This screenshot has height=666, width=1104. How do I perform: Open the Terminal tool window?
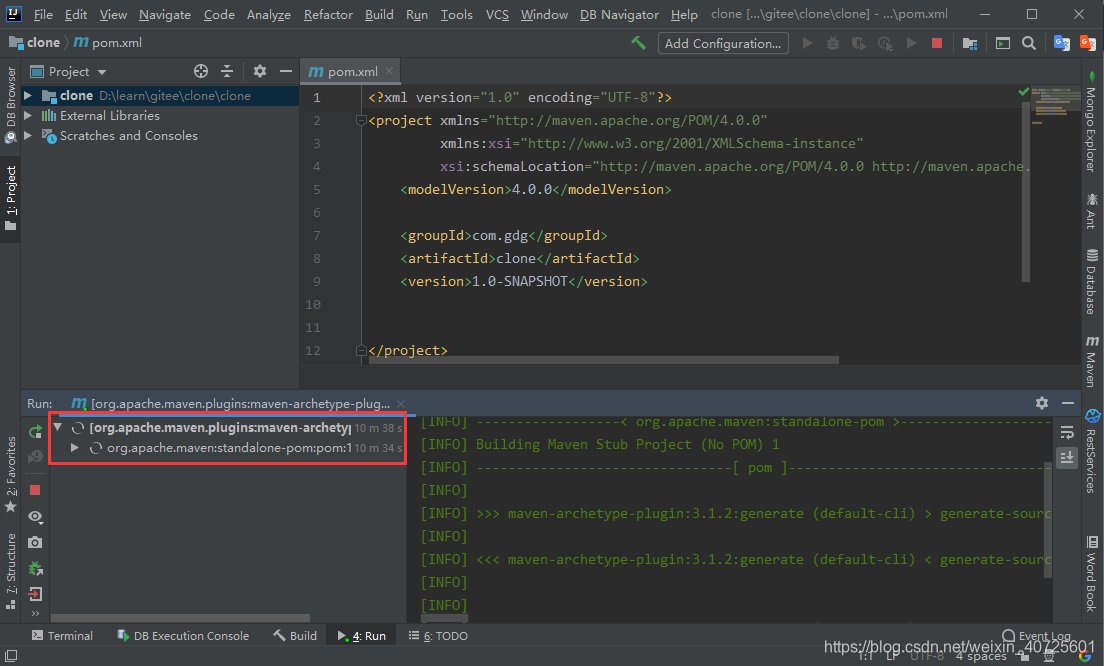62,636
